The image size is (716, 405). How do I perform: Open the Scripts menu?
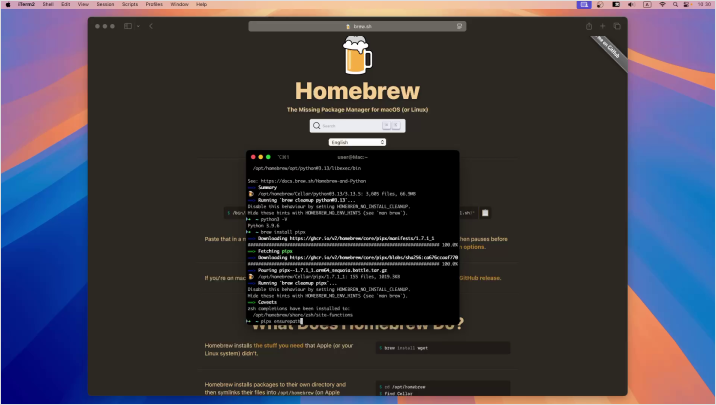point(130,4)
